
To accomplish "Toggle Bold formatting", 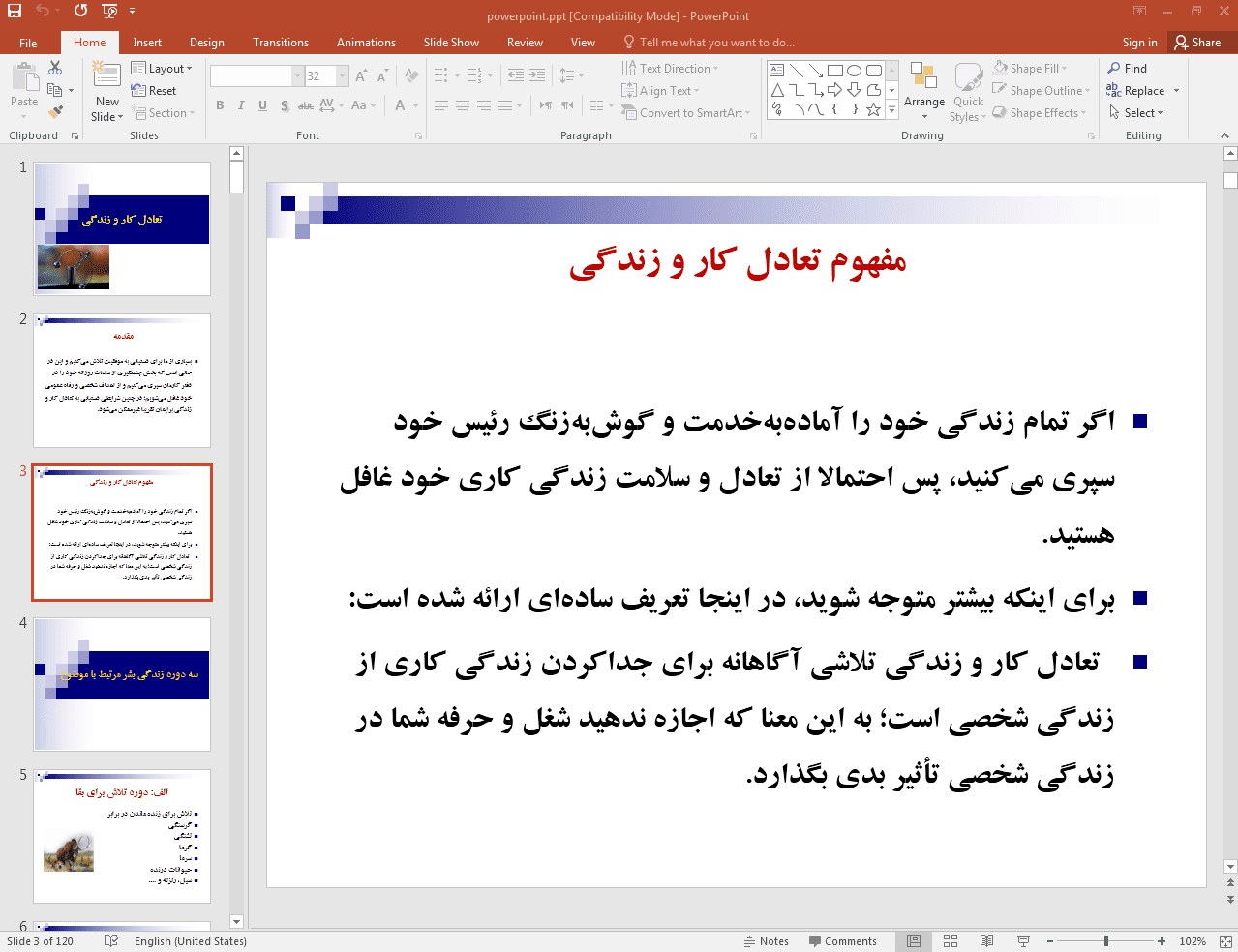I will point(220,105).
